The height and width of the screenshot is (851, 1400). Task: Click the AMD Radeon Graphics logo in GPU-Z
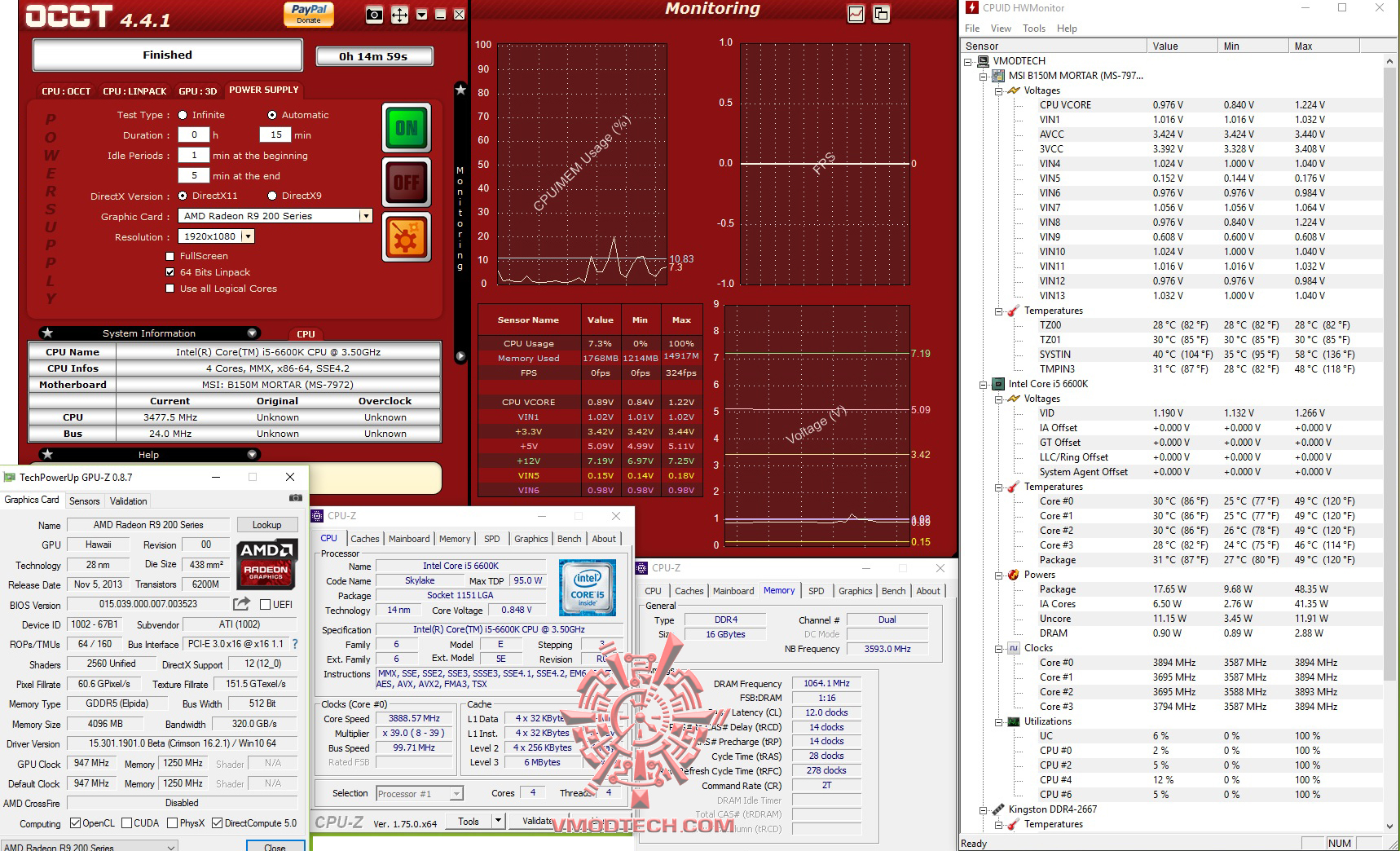coord(266,563)
